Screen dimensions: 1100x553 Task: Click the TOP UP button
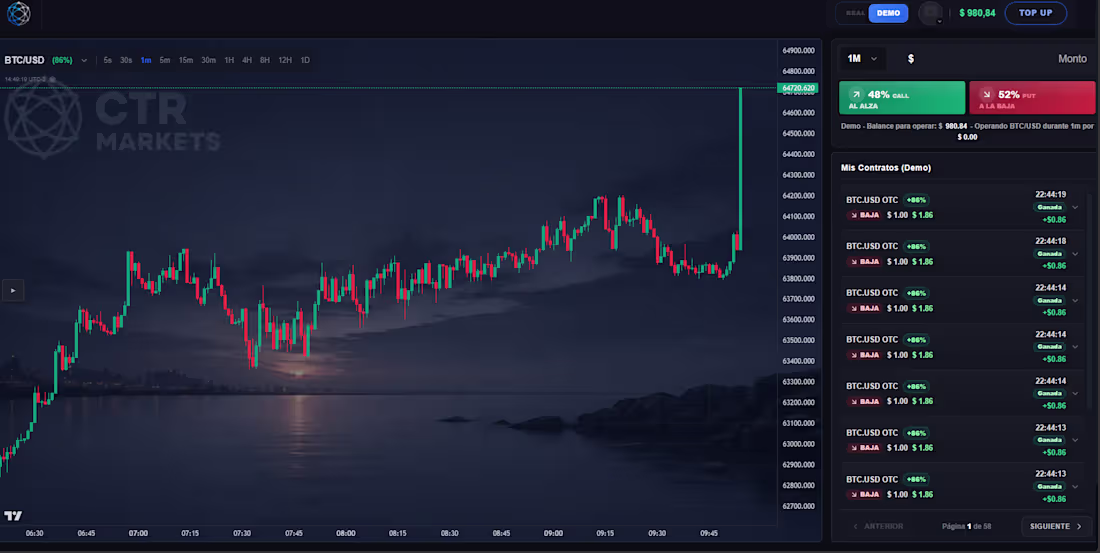point(1035,13)
